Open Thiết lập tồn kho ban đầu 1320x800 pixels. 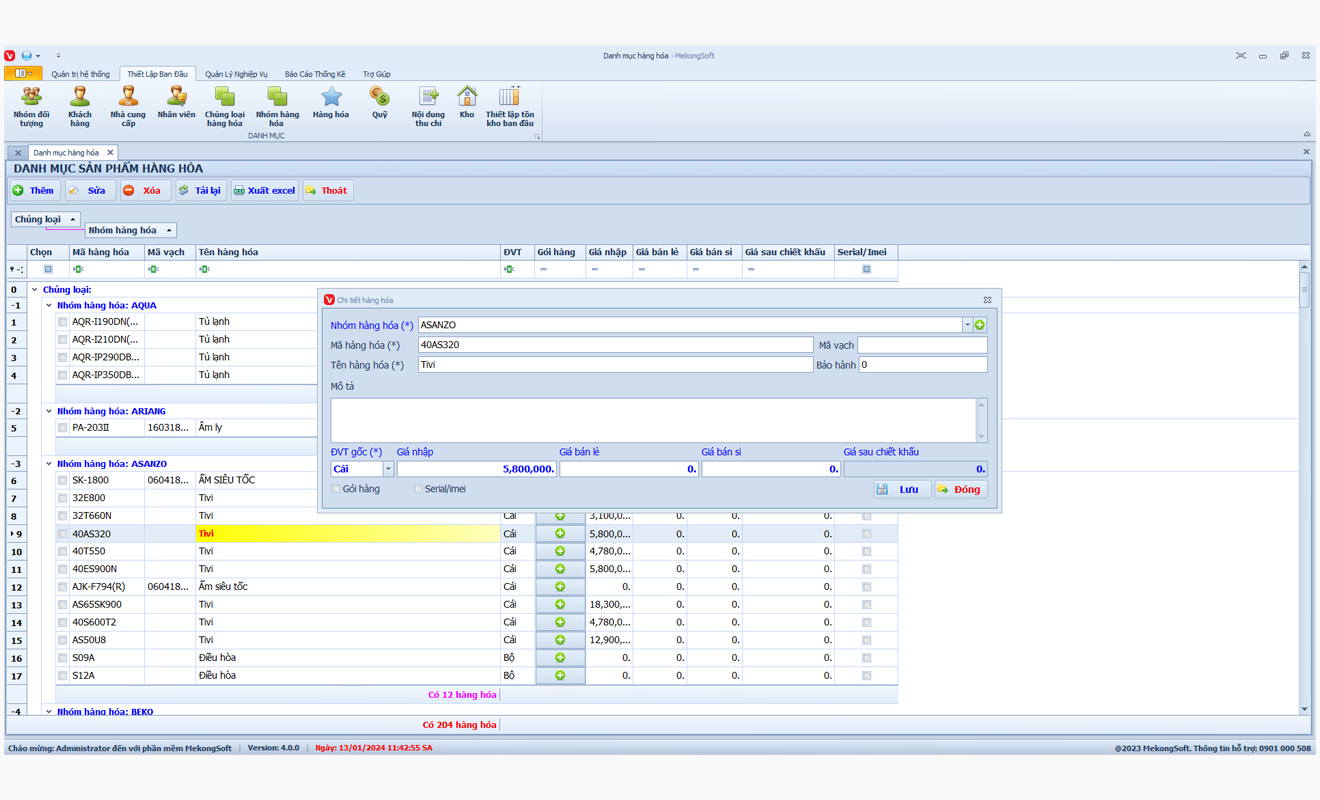[510, 105]
